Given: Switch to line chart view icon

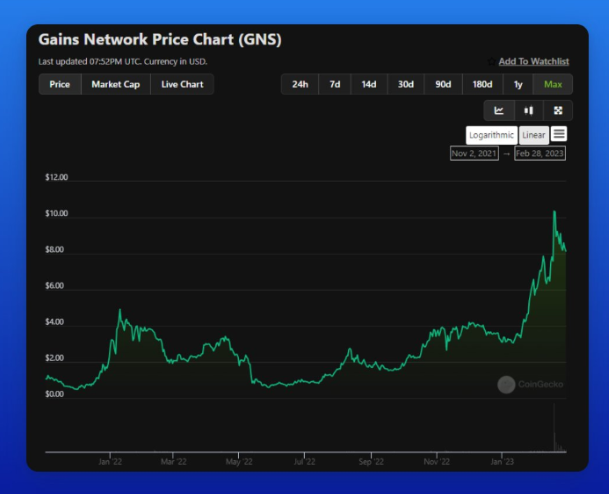Looking at the screenshot, I should point(499,111).
